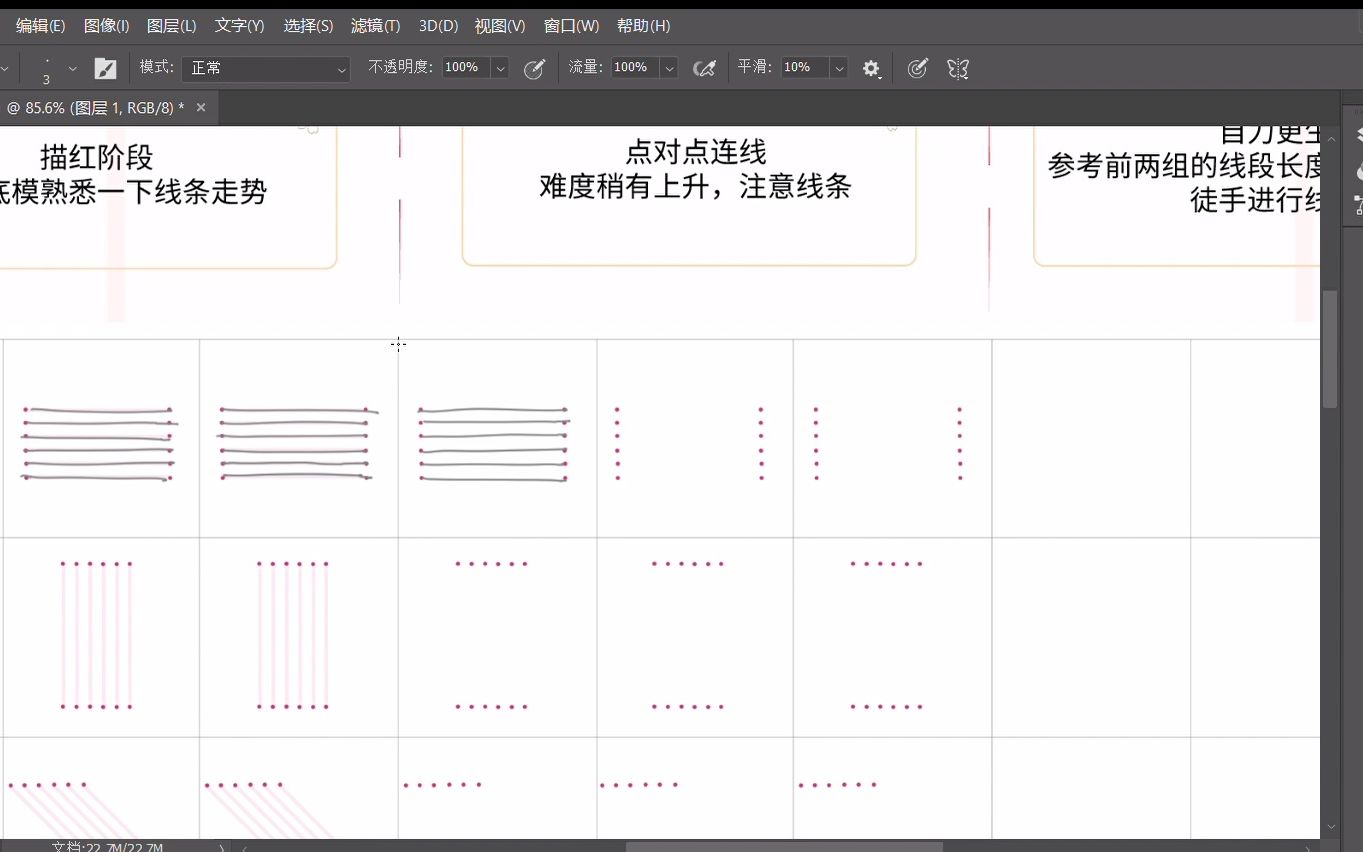Toggle the Brush Settings panel icon
The image size is (1363, 852).
tap(105, 68)
